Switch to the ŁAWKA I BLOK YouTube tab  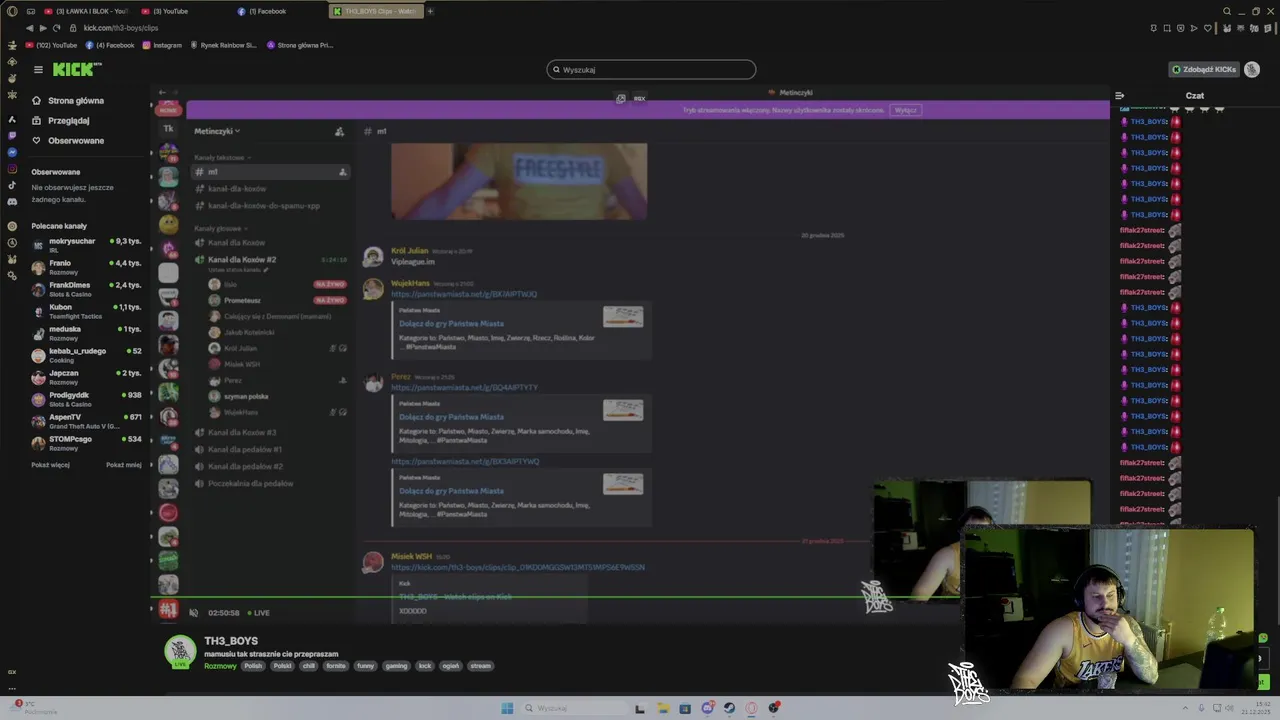(x=86, y=11)
